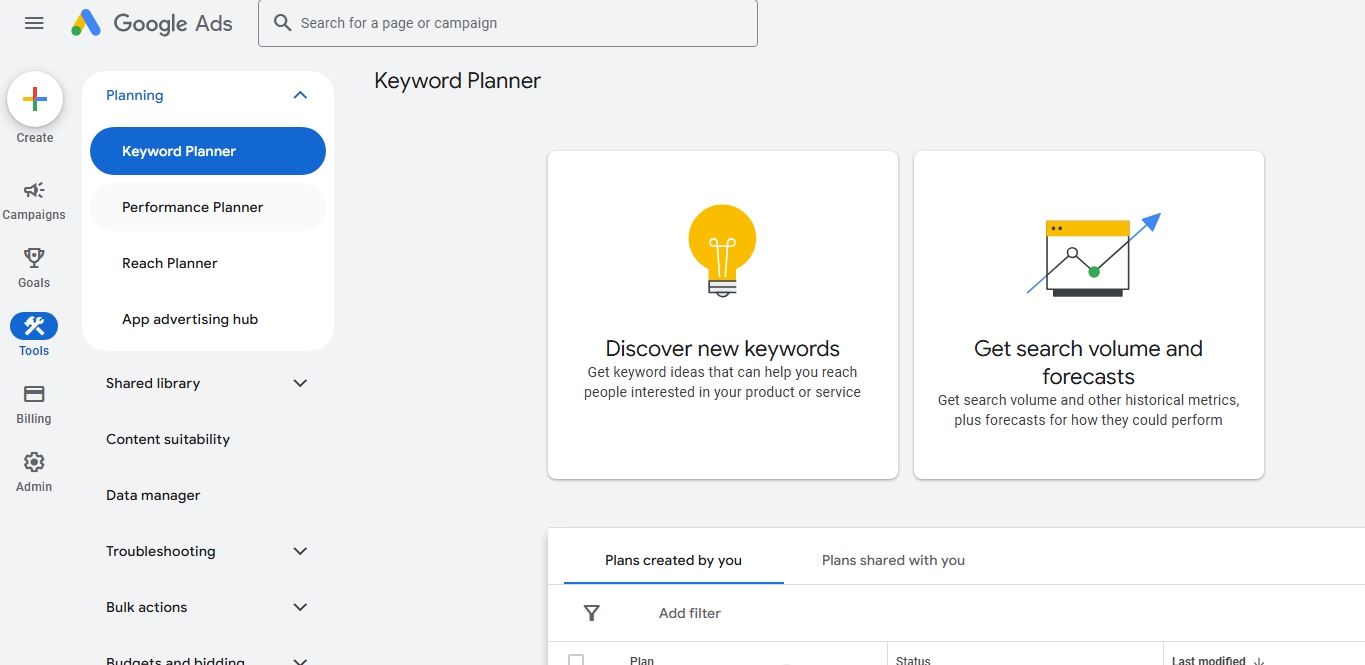Focus the page or campaign search field
Viewport: 1365px width, 665px height.
coord(508,23)
